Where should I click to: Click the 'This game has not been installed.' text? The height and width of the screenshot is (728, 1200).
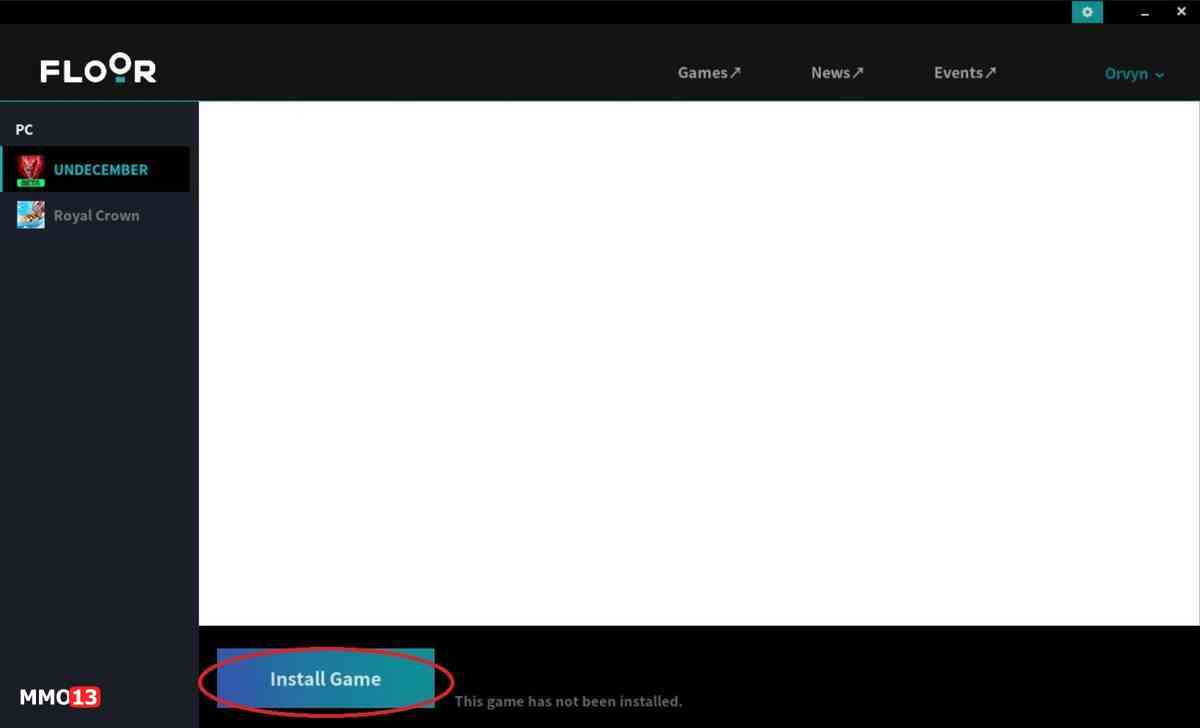click(568, 701)
